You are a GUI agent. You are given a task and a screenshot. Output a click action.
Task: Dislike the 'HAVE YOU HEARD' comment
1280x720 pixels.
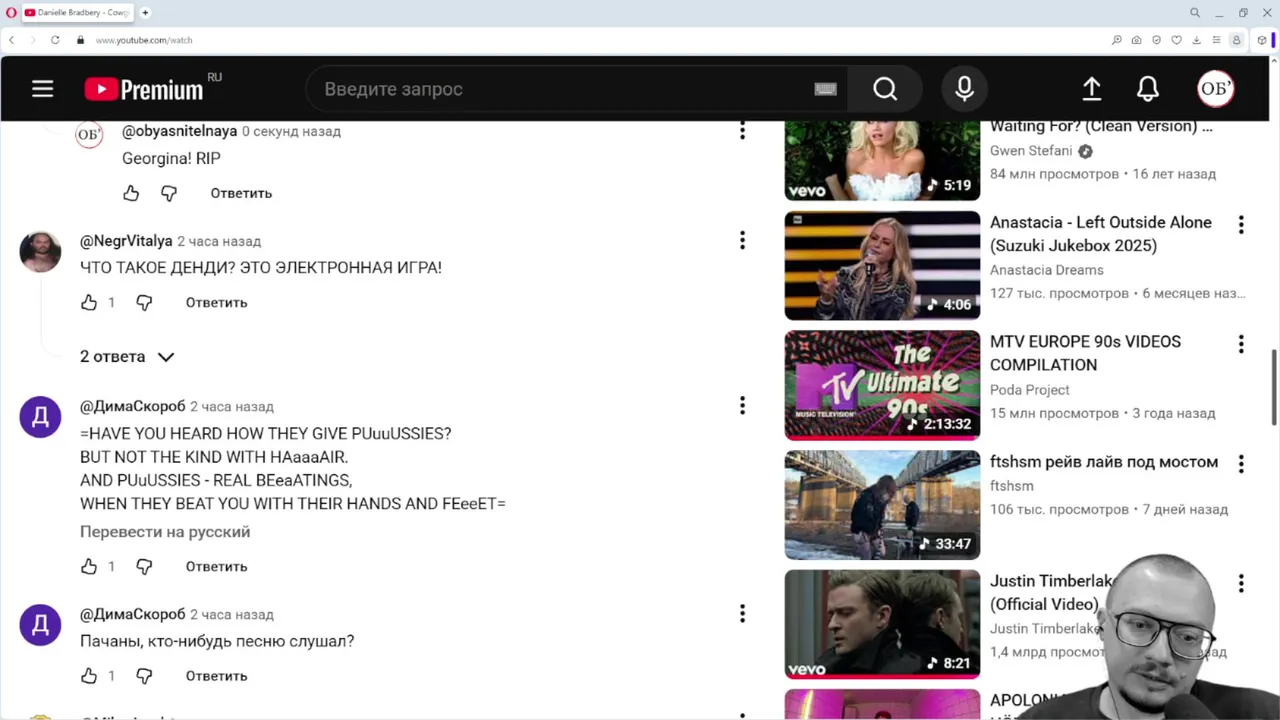(x=144, y=566)
